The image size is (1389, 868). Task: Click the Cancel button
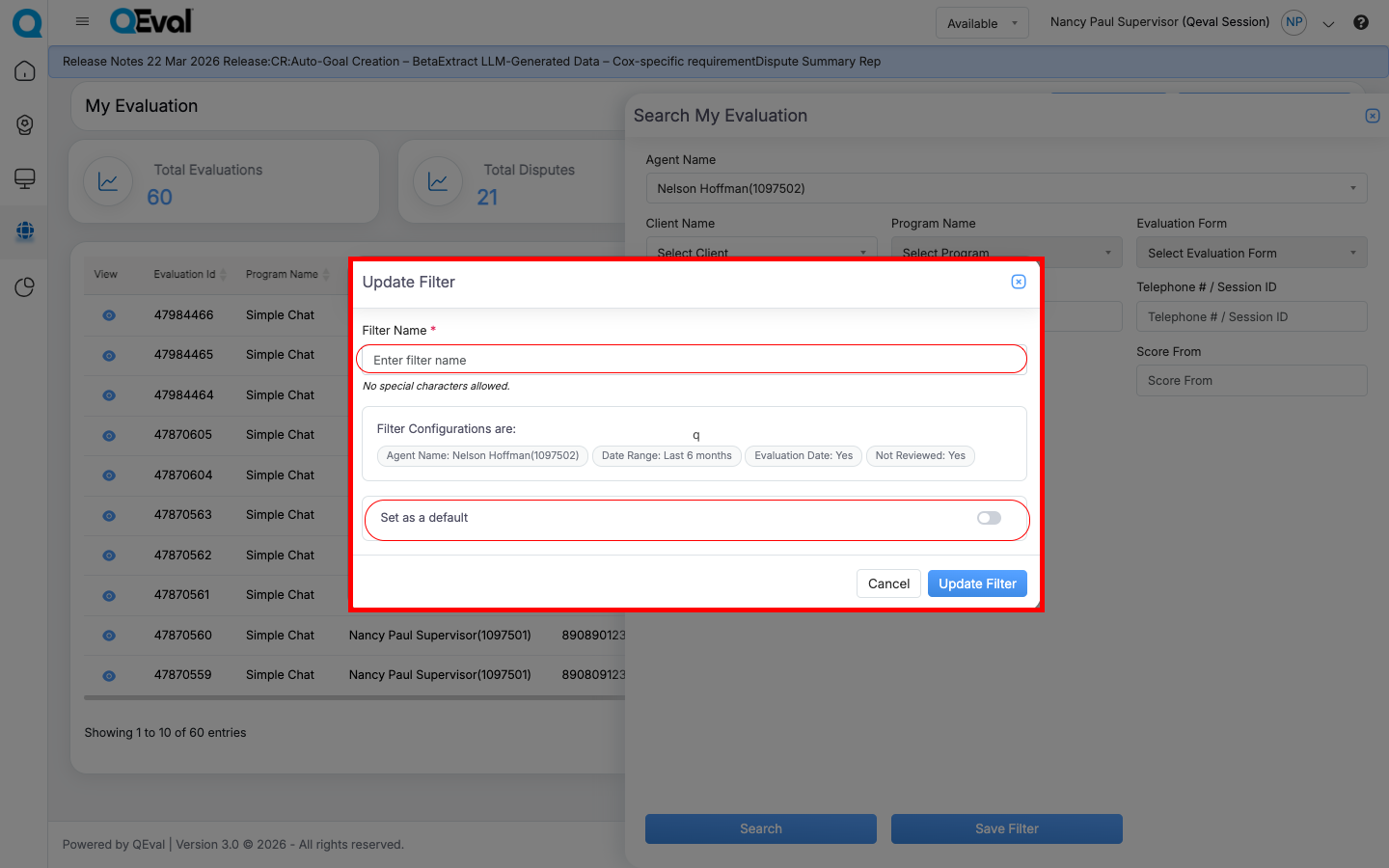pyautogui.click(x=887, y=583)
